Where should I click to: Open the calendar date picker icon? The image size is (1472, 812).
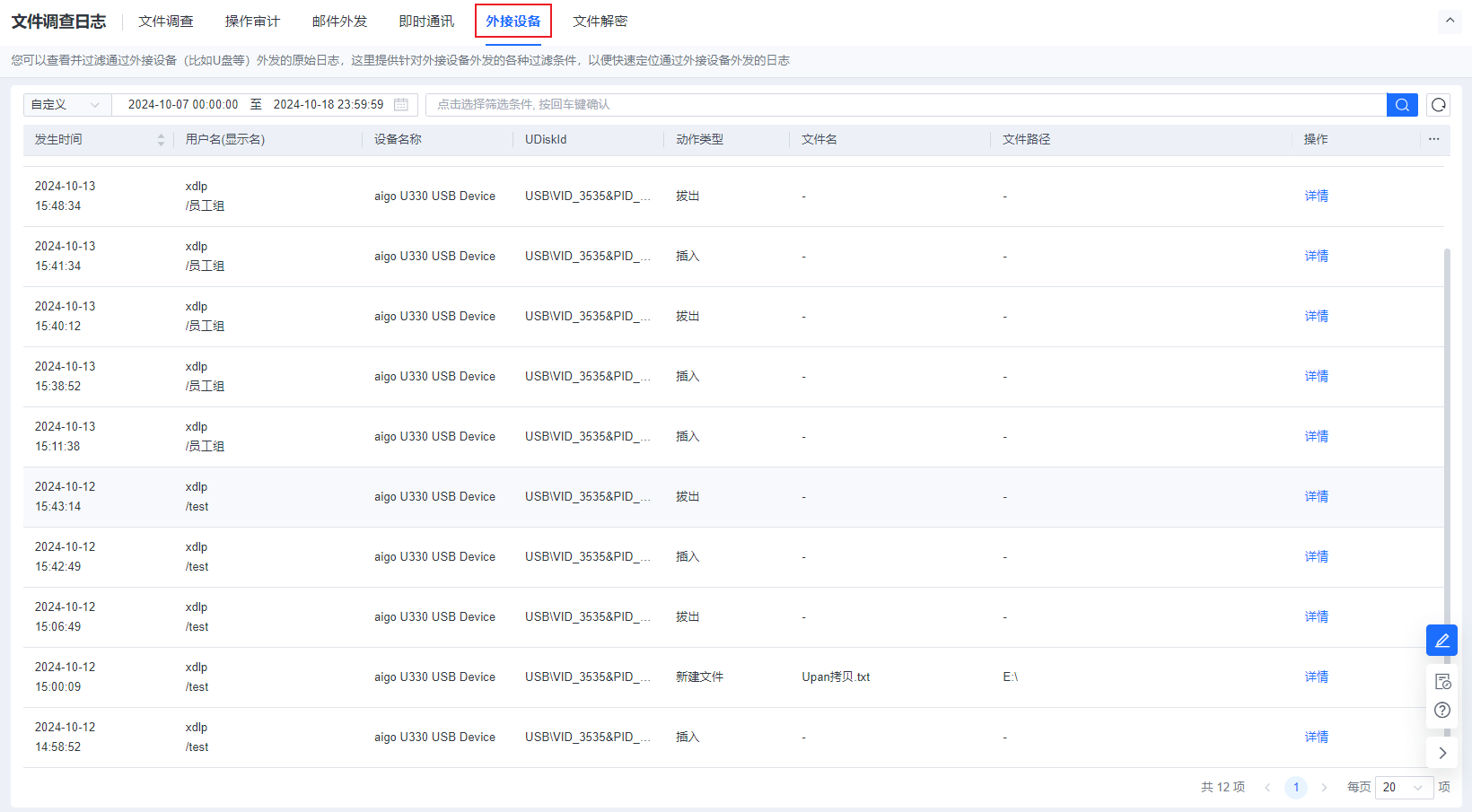(x=401, y=105)
